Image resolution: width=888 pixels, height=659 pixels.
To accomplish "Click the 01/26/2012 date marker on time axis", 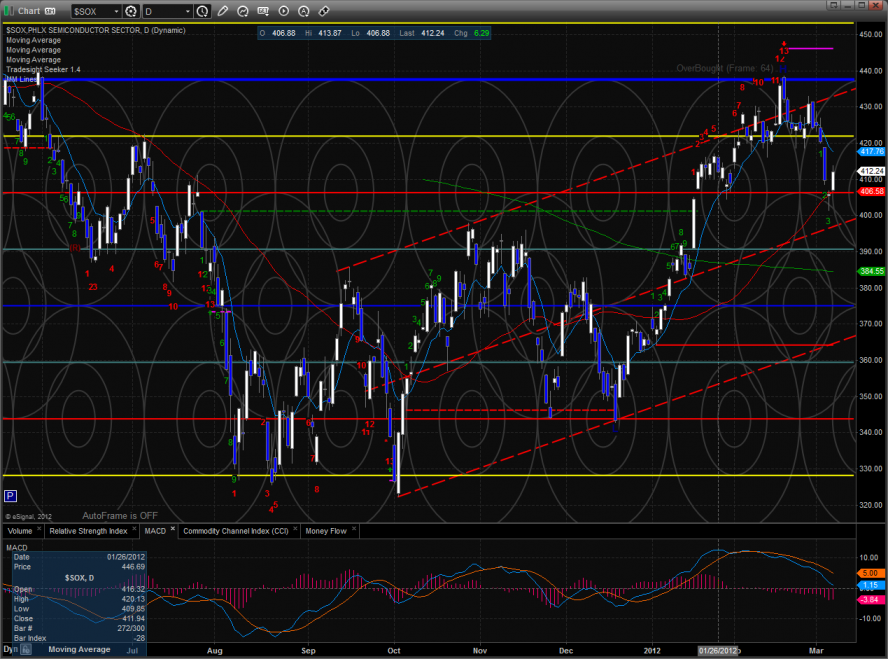I will coord(718,650).
